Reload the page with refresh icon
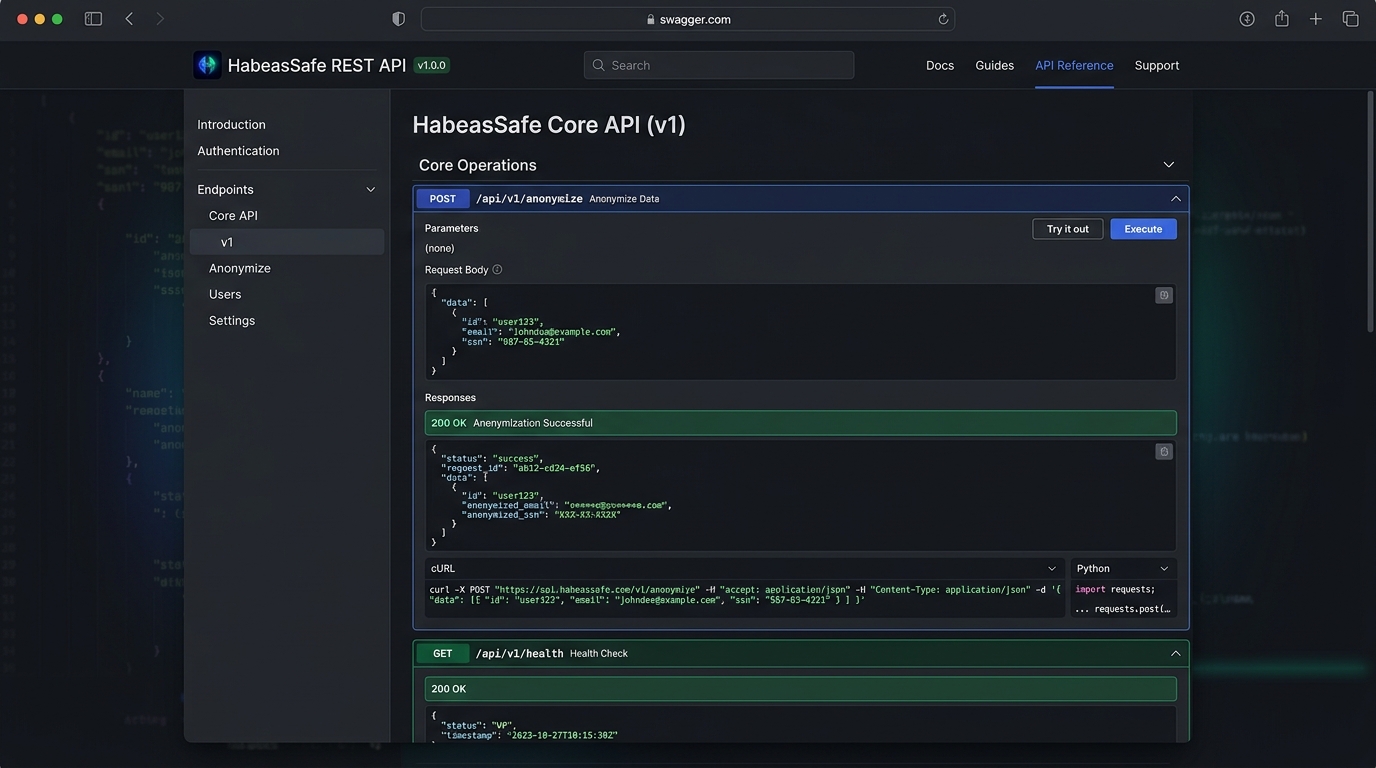 tap(942, 19)
